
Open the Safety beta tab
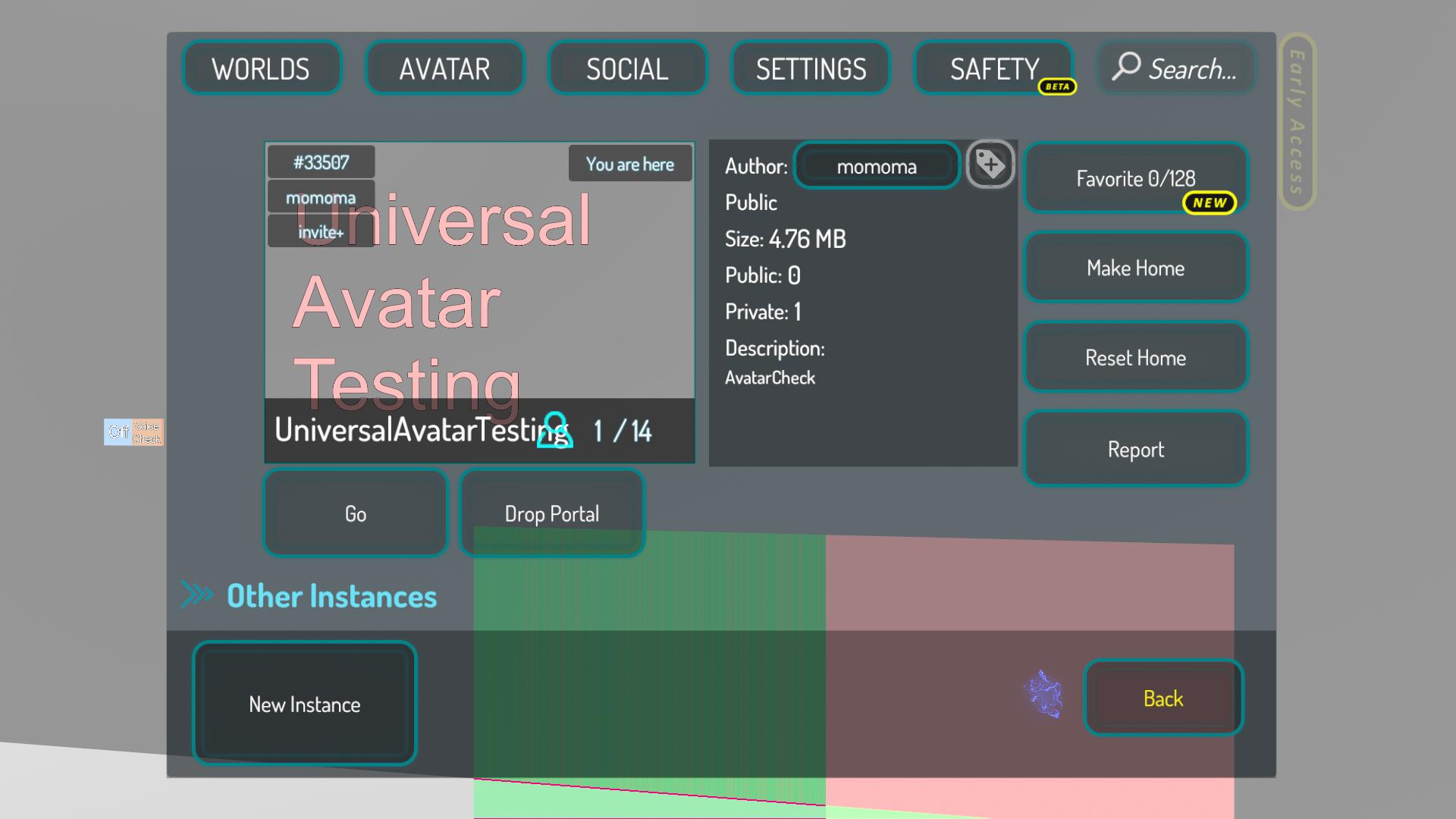pos(994,69)
